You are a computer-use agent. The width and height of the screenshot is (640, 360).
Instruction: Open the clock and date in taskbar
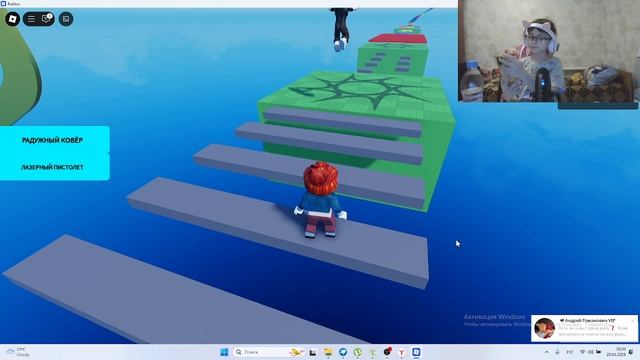[616, 352]
